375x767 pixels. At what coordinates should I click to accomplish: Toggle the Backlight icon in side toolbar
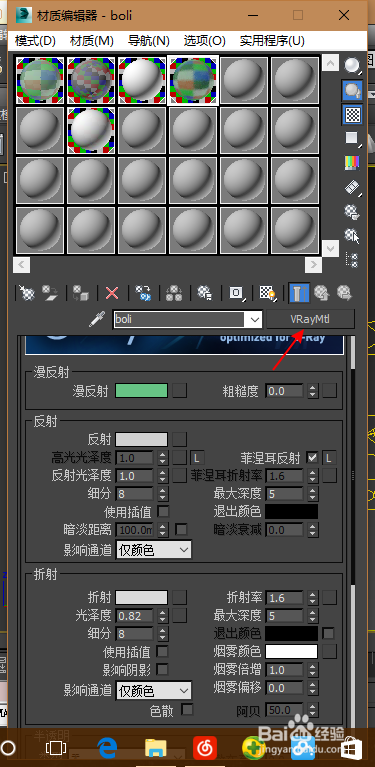pos(352,90)
